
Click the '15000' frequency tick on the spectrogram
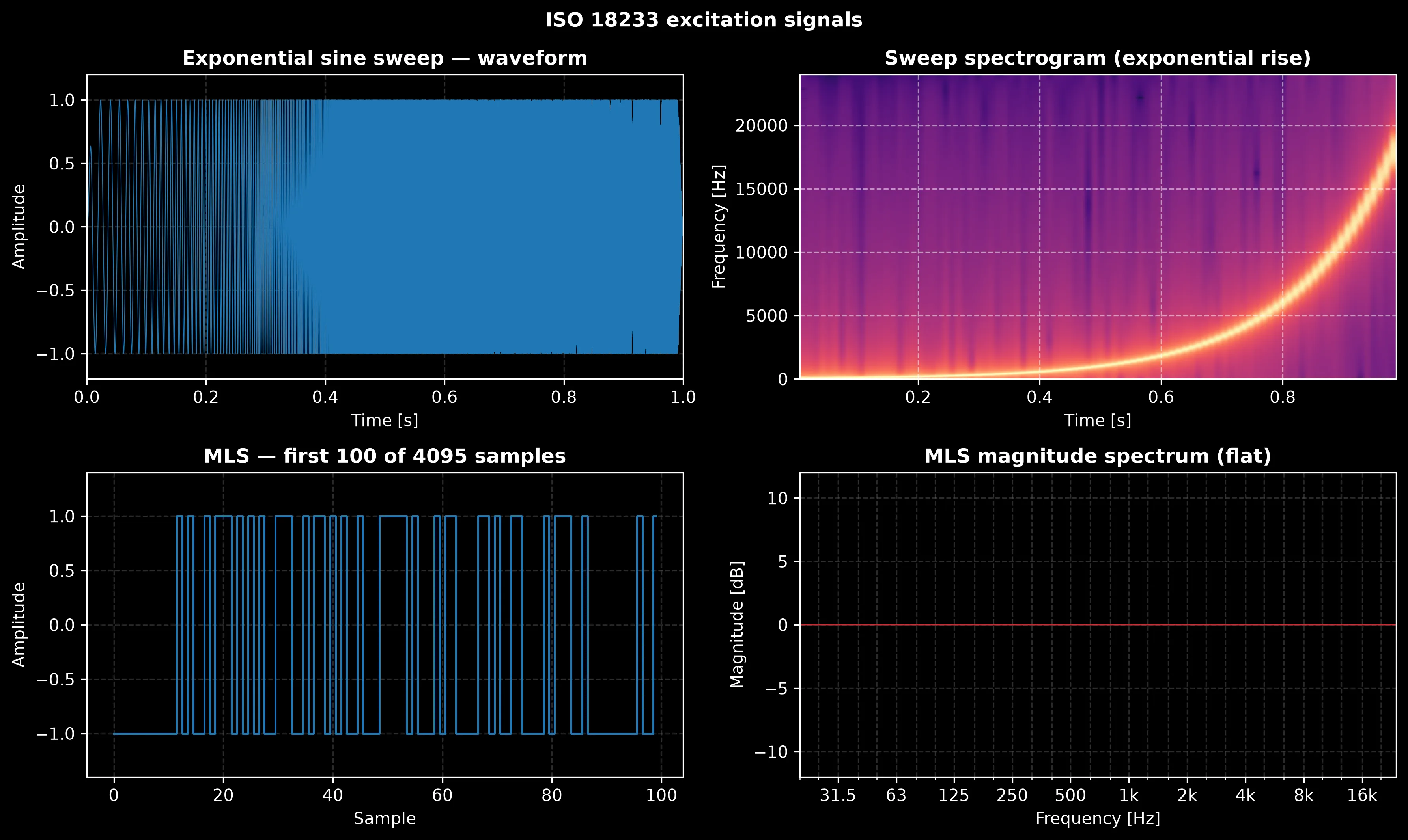[x=762, y=189]
